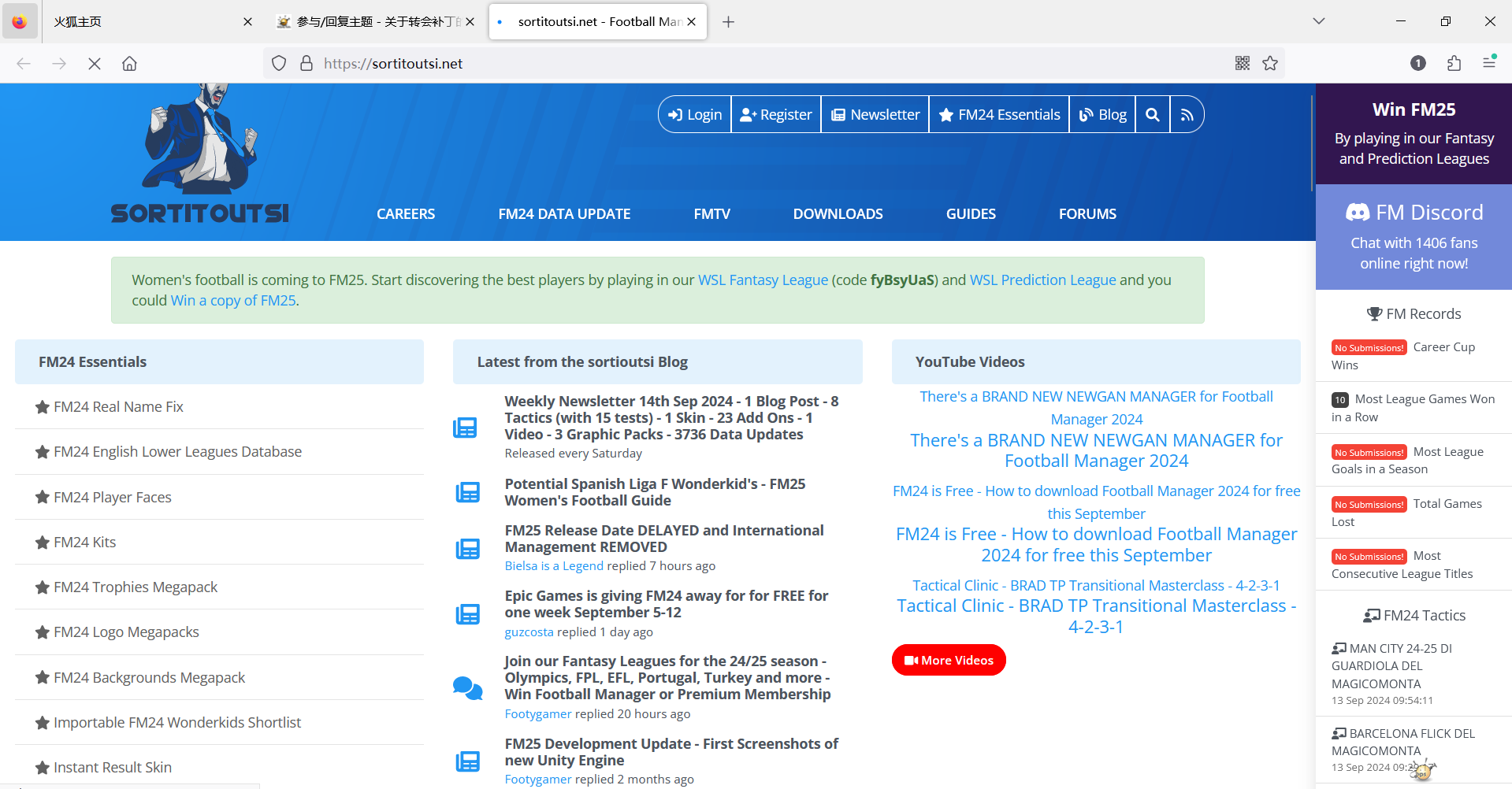
Task: Open the Career Cup Wins record
Action: pyautogui.click(x=1414, y=356)
